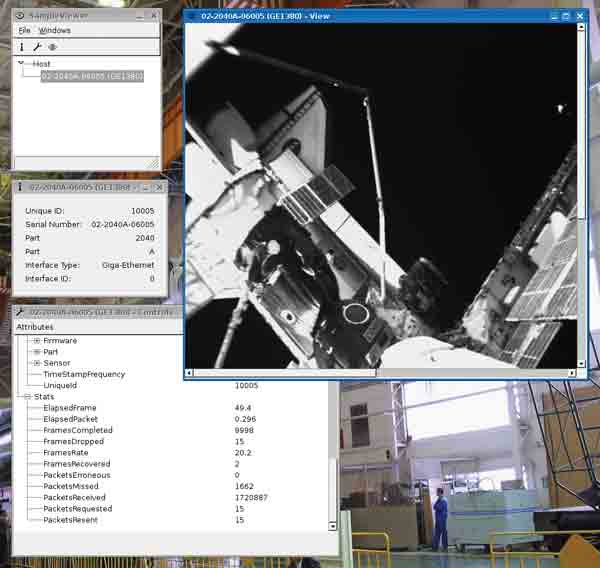This screenshot has height=568, width=600.
Task: Expand the Firmware attribute group
Action: pyautogui.click(x=37, y=341)
